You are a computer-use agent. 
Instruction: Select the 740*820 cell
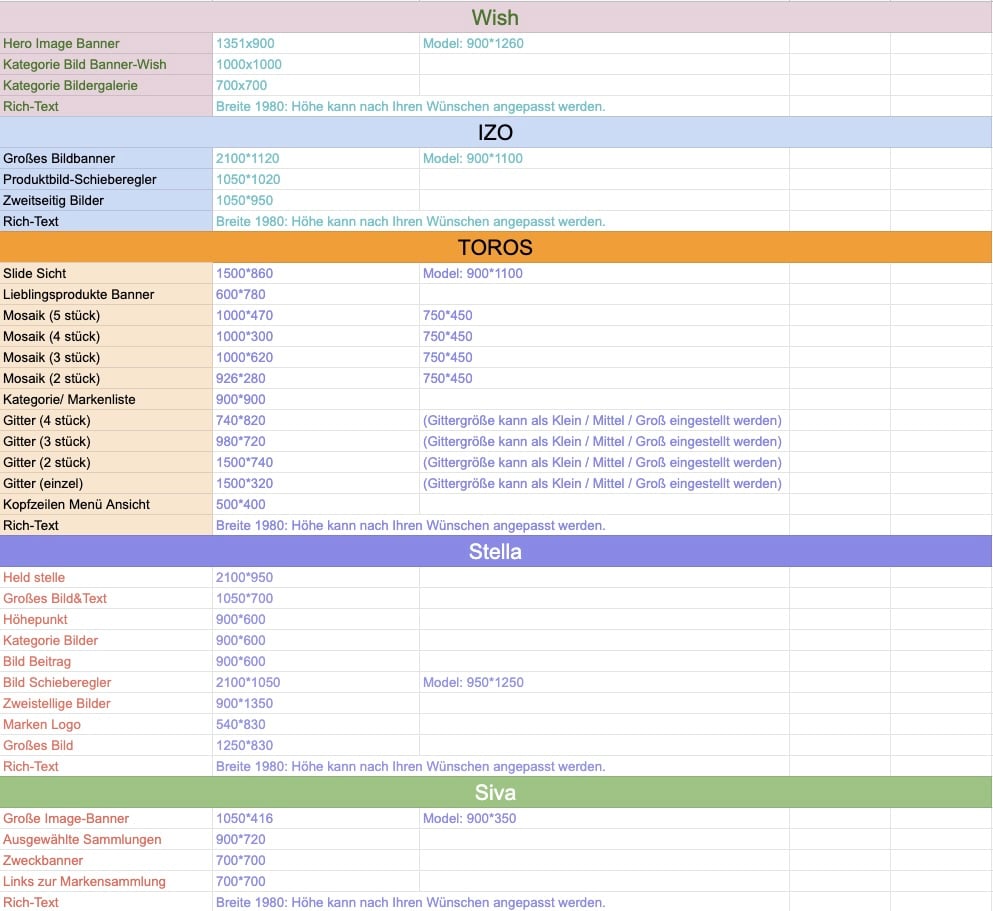click(315, 420)
